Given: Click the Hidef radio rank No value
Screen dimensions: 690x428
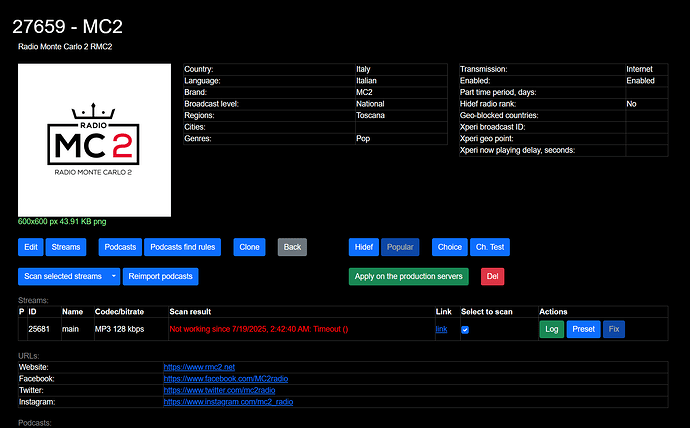Looking at the screenshot, I should [x=631, y=104].
